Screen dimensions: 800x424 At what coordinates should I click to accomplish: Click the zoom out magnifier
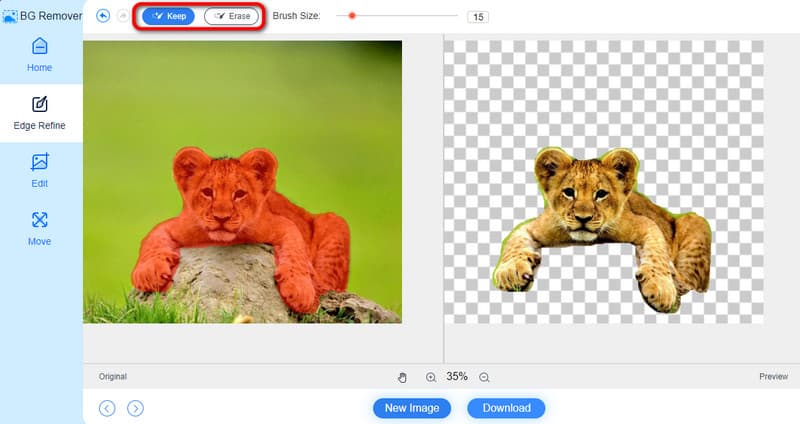point(484,377)
